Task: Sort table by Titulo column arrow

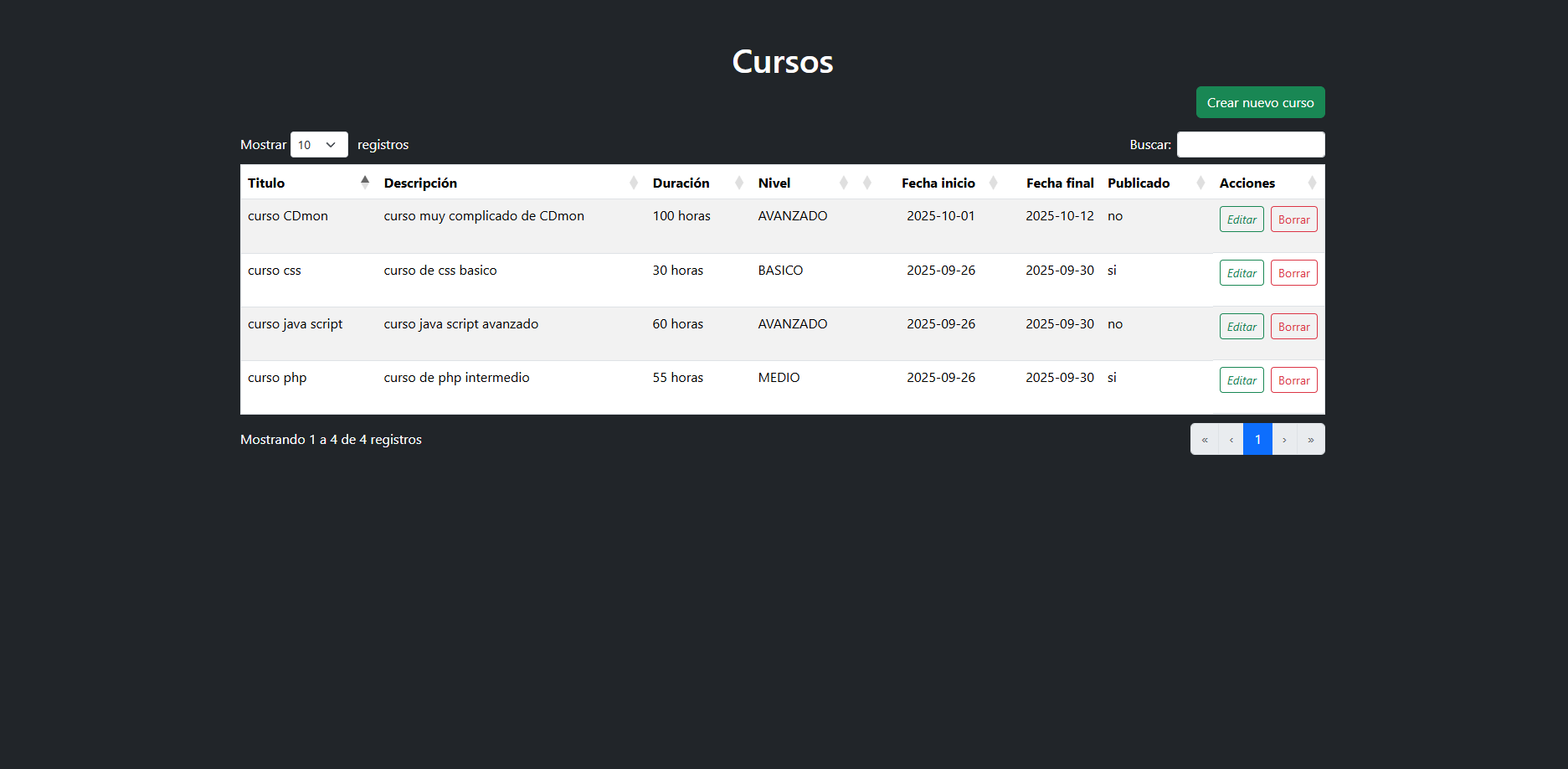Action: coord(365,183)
